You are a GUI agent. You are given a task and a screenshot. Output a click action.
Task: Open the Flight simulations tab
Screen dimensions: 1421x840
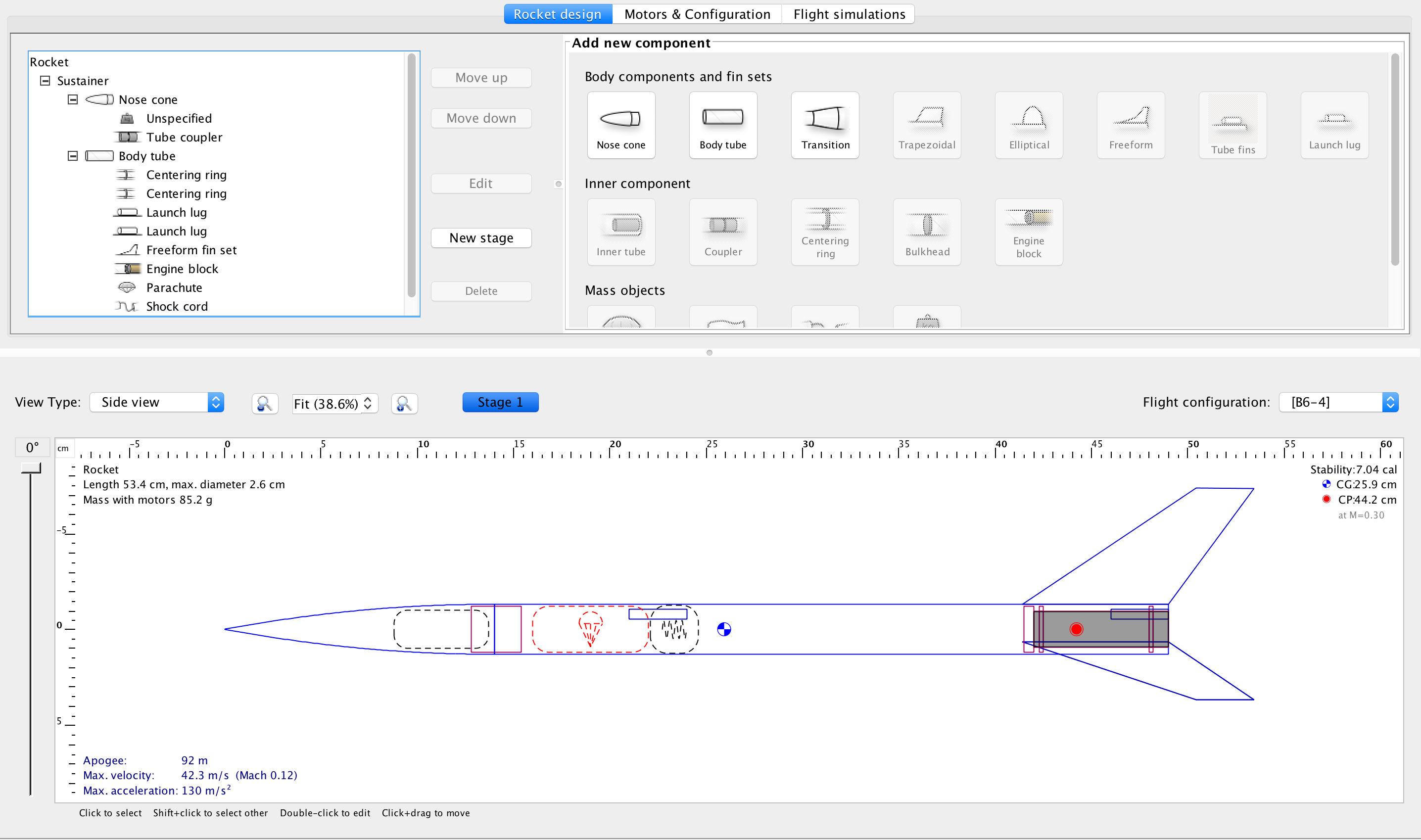tap(848, 13)
